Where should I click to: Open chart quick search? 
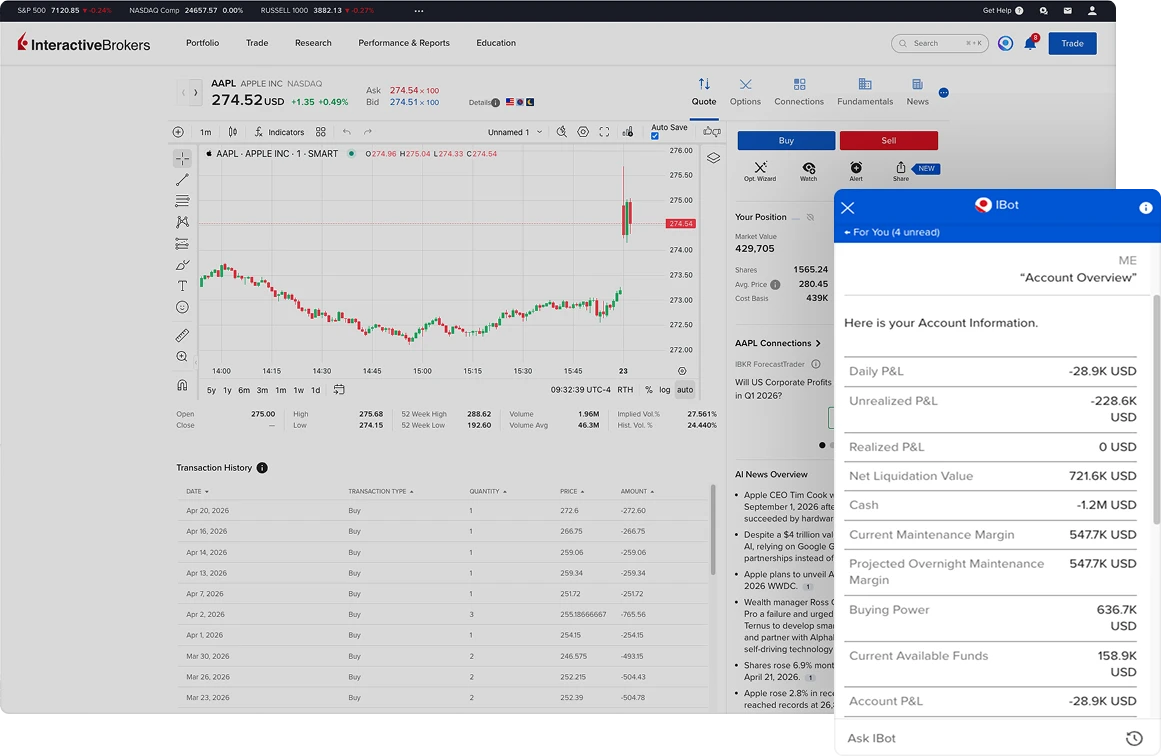(x=562, y=132)
